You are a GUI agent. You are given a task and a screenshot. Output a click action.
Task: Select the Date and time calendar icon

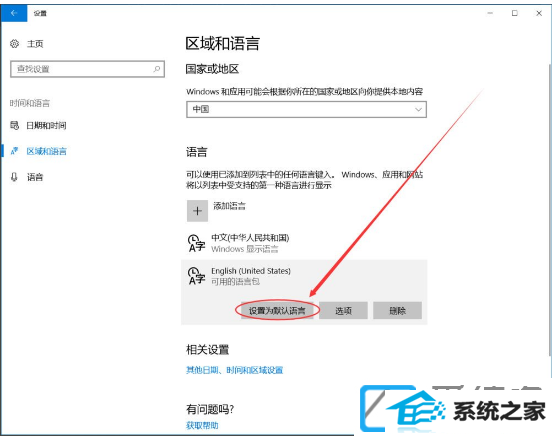tap(14, 125)
